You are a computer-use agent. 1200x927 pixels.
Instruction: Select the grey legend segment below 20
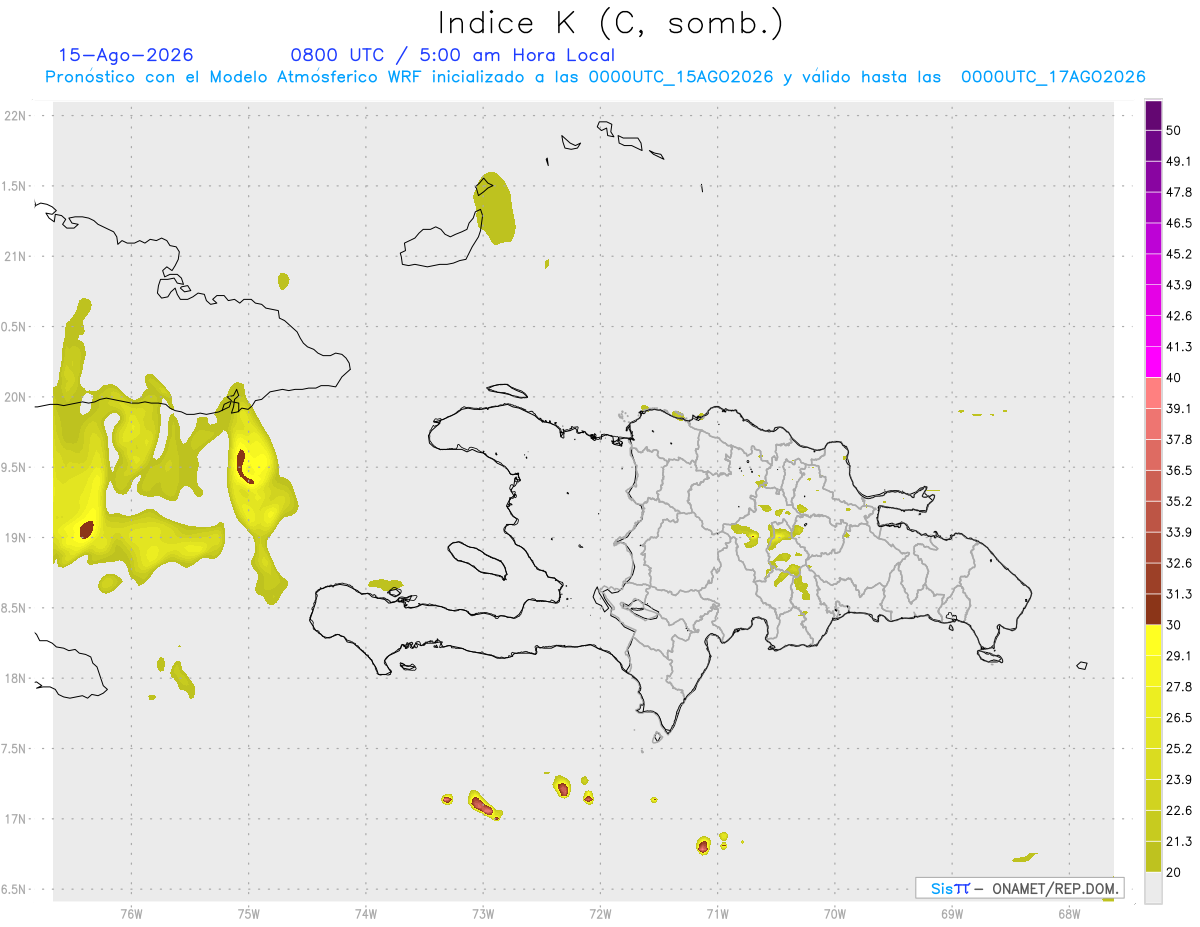(x=1153, y=887)
